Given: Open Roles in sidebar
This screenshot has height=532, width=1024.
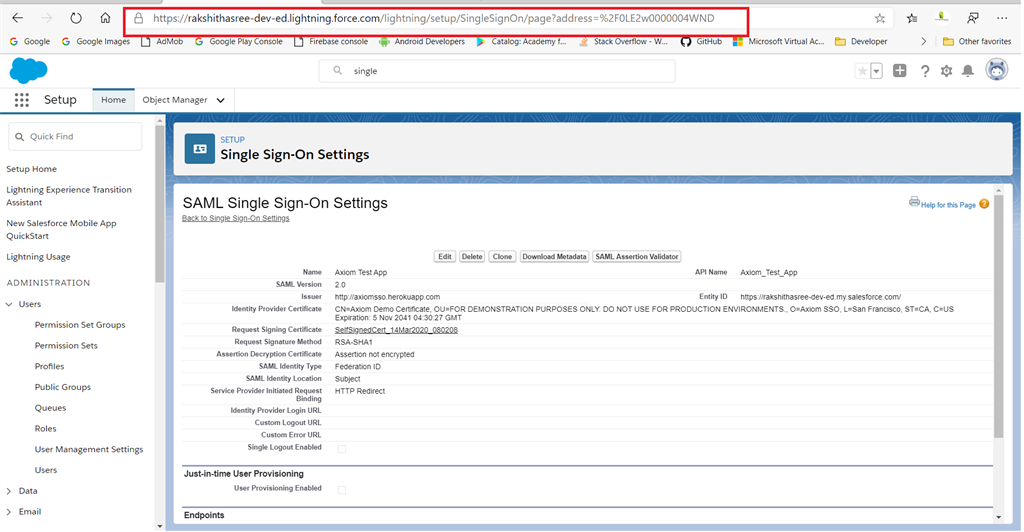Looking at the screenshot, I should pyautogui.click(x=46, y=429).
